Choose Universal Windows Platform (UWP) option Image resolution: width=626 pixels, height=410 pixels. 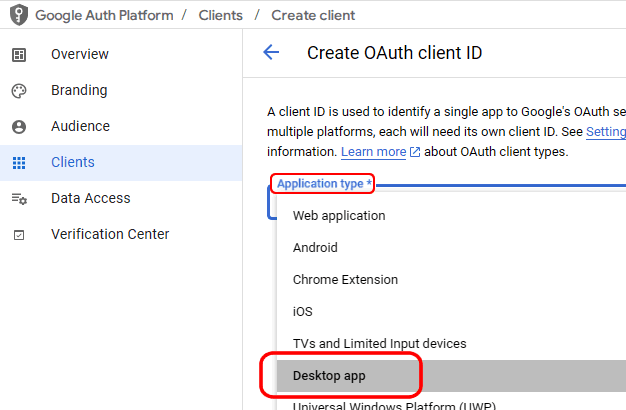click(x=451, y=403)
